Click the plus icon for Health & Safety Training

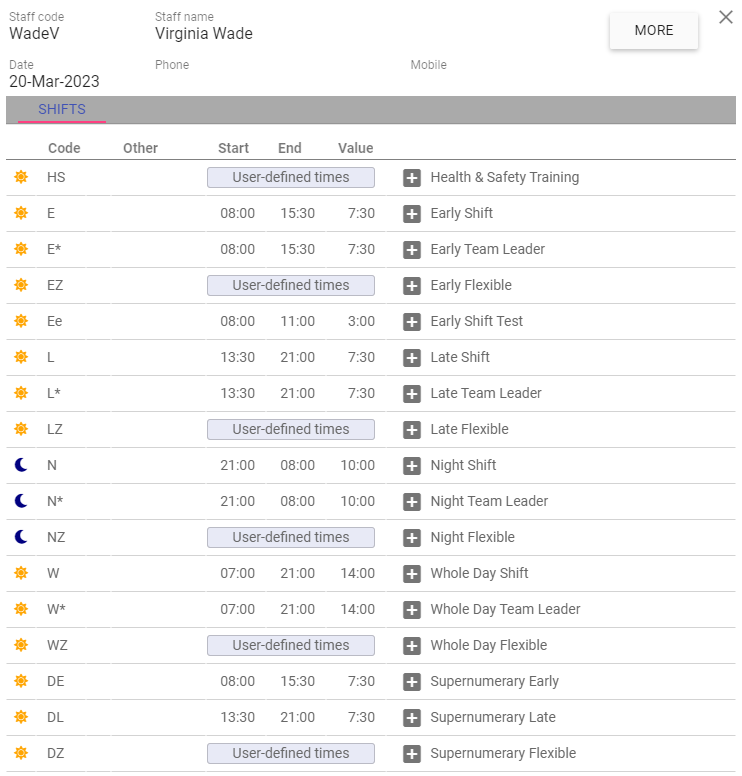pyautogui.click(x=412, y=178)
